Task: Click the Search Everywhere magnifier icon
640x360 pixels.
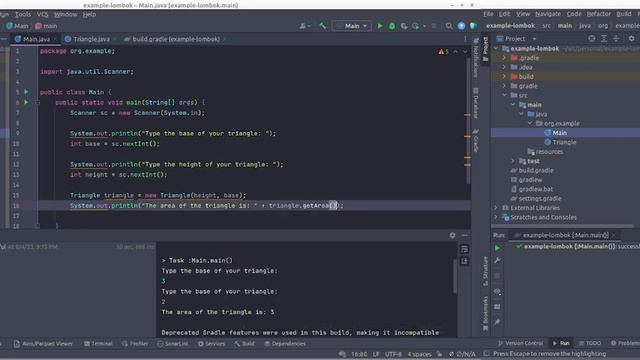Action: click(449, 26)
